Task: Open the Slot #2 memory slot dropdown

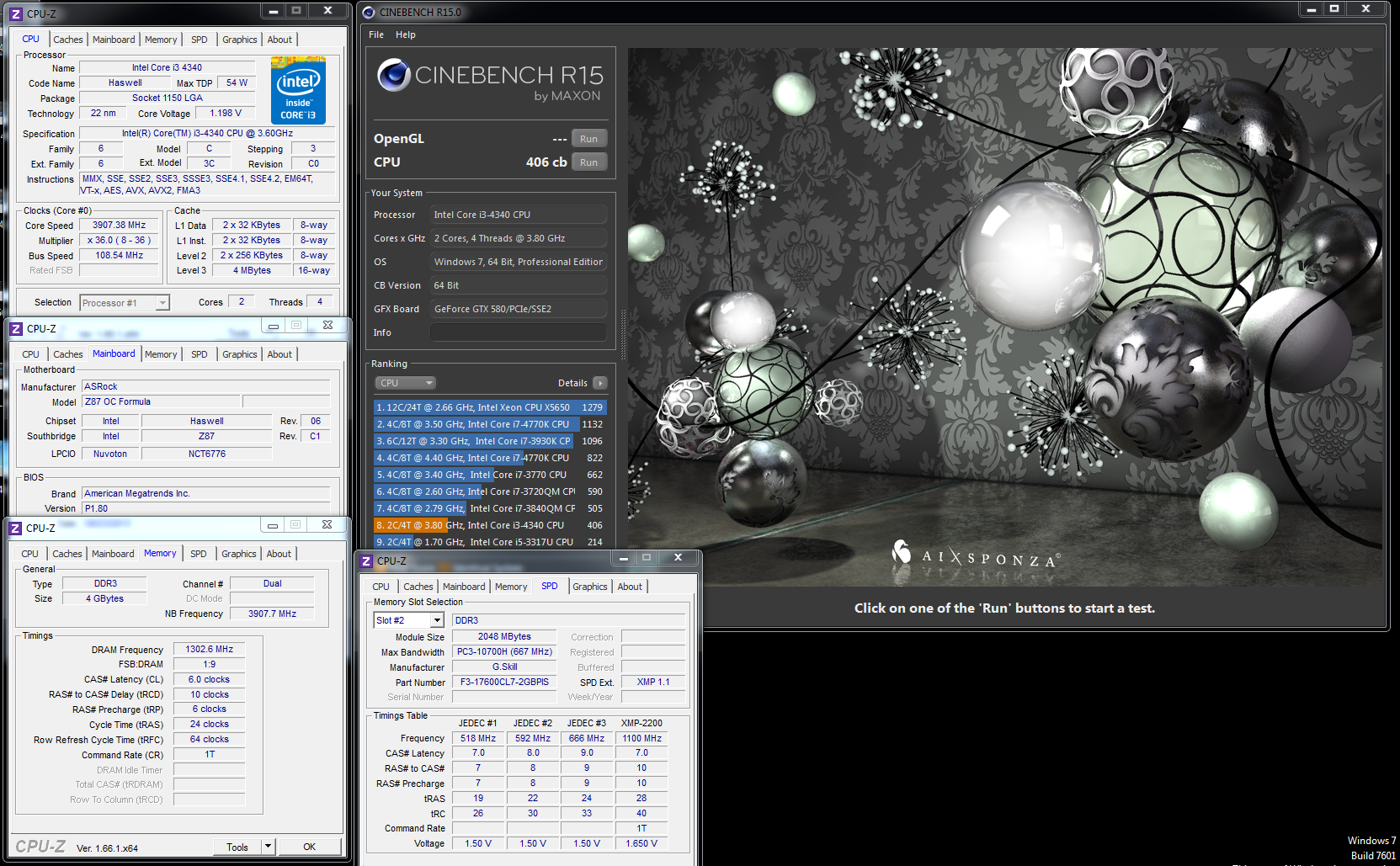Action: [x=437, y=620]
